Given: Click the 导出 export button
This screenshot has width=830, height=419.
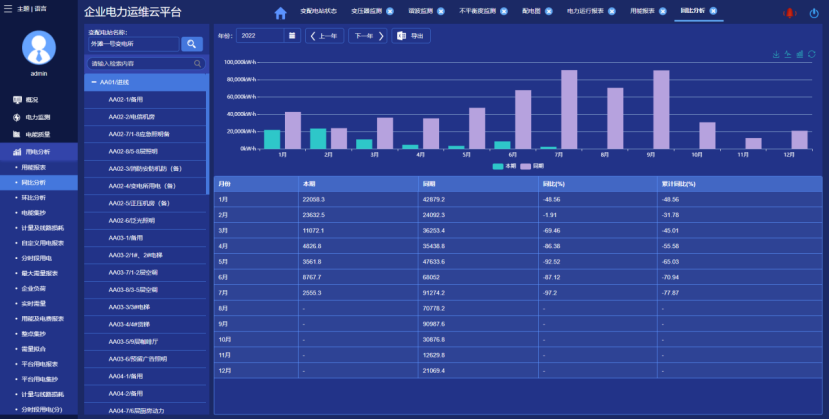Looking at the screenshot, I should (x=411, y=36).
